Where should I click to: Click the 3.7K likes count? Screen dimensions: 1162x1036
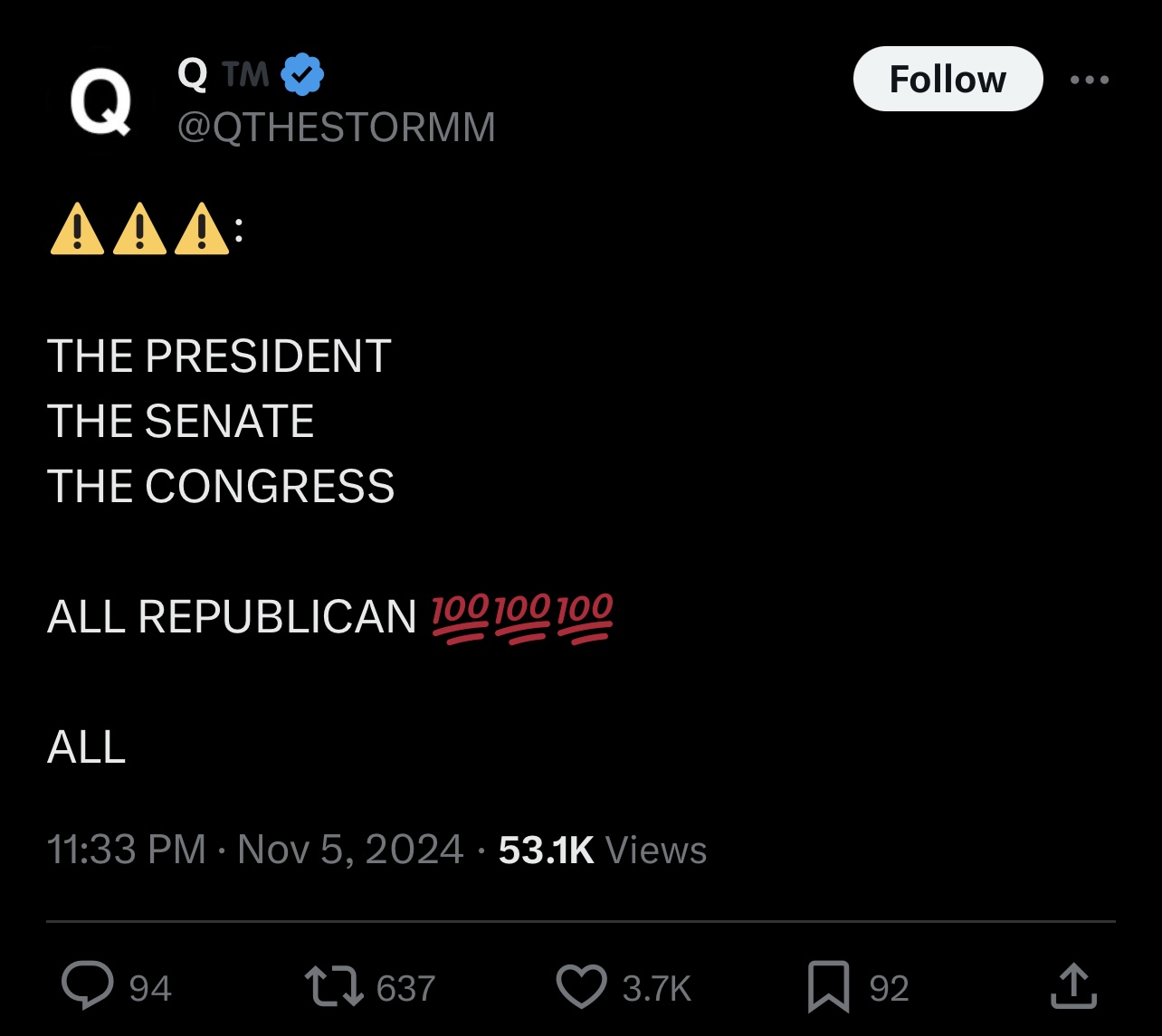point(656,988)
